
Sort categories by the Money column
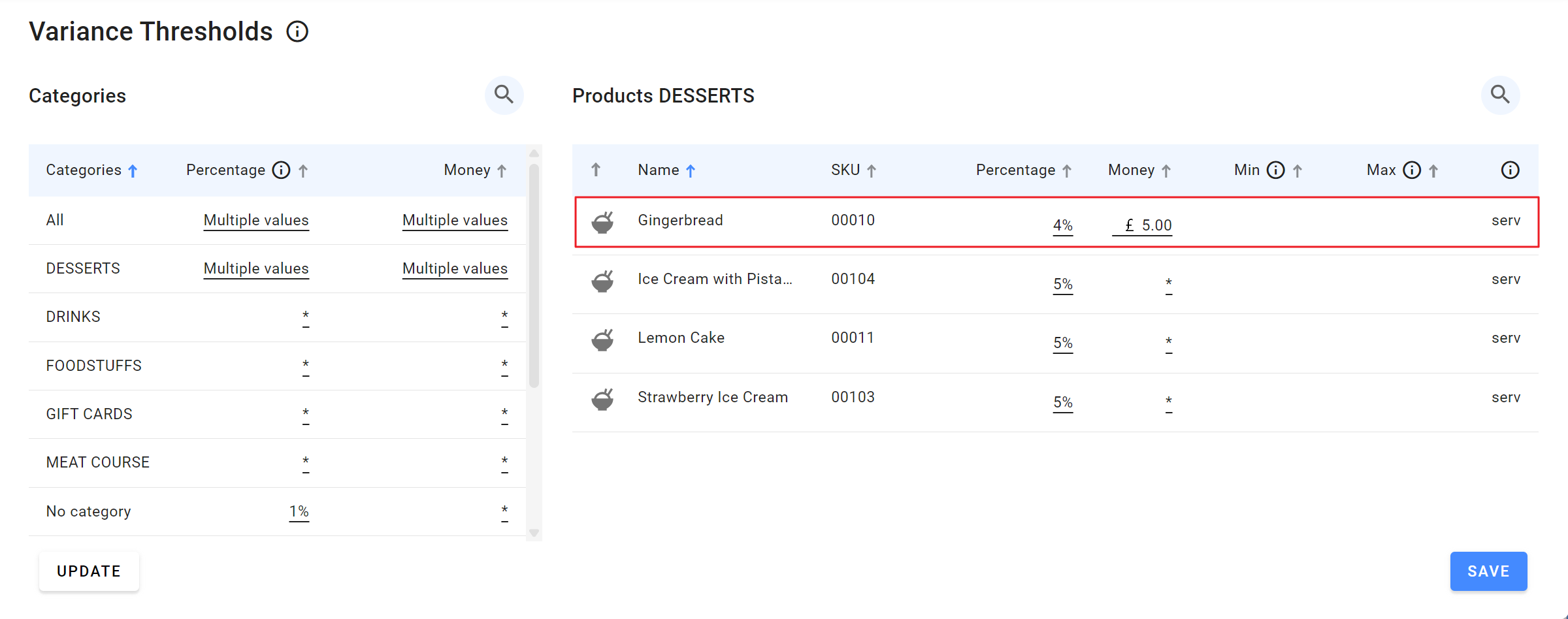(x=502, y=171)
